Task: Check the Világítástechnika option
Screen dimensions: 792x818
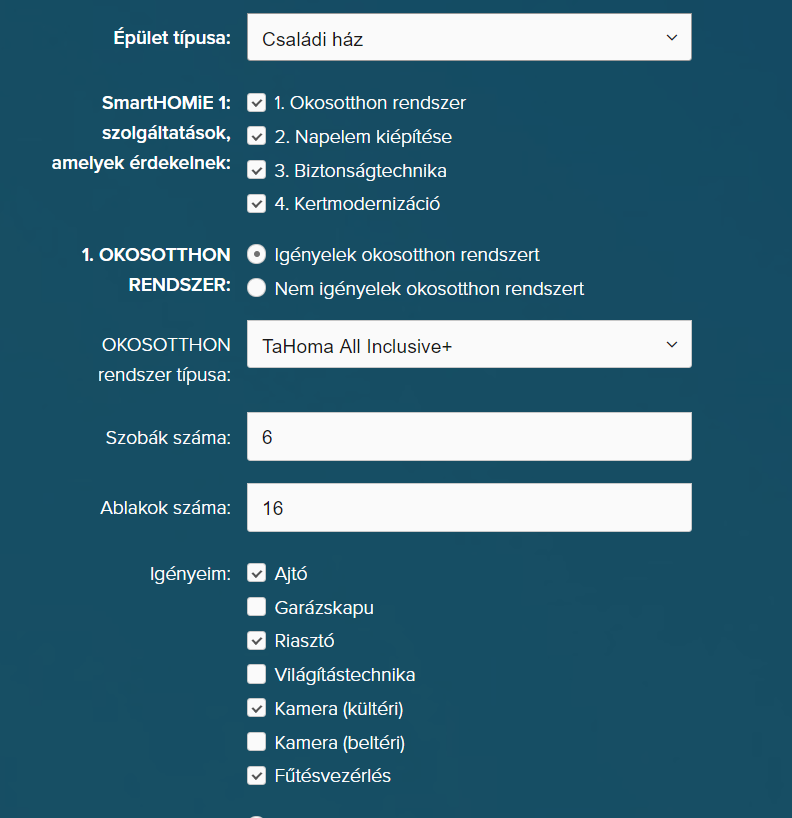Action: 257,674
